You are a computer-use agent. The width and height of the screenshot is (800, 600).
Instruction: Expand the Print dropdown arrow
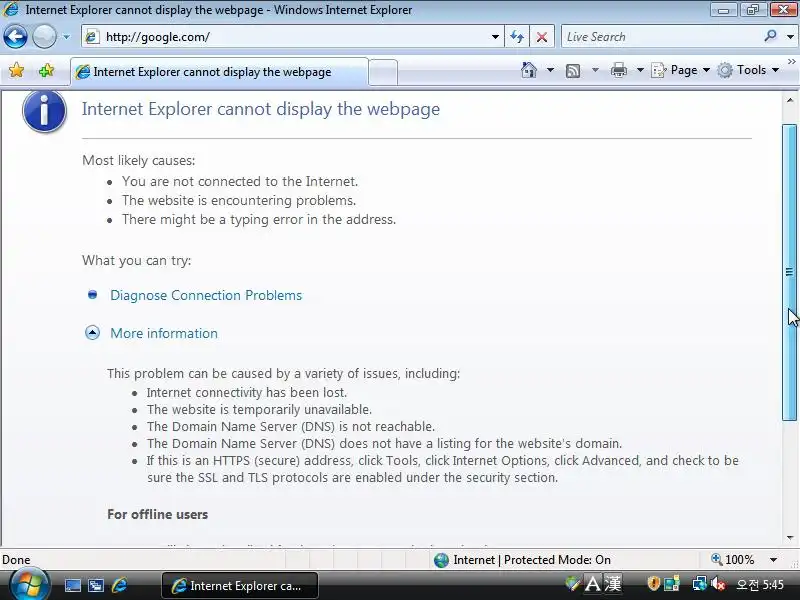pos(640,70)
